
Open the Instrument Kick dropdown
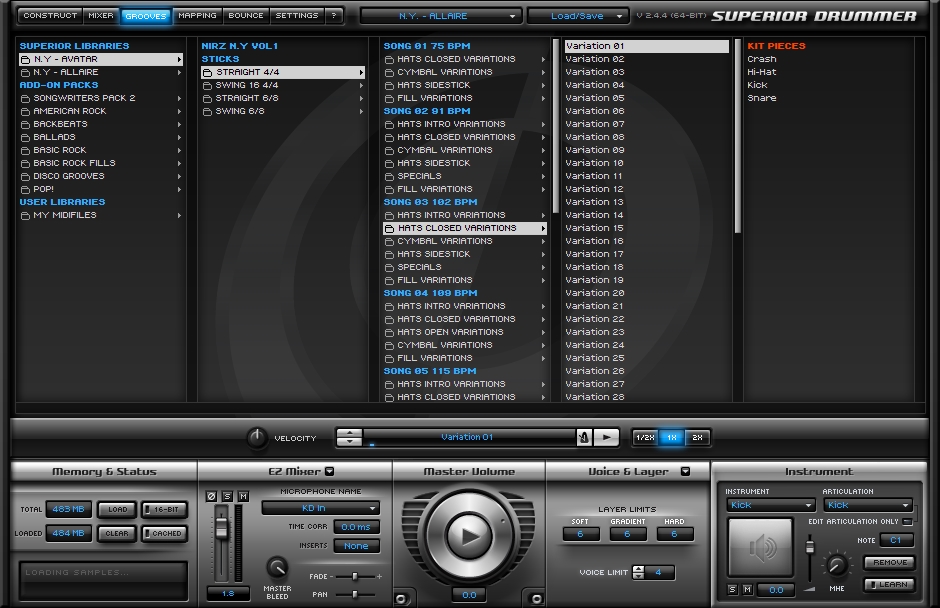[770, 505]
